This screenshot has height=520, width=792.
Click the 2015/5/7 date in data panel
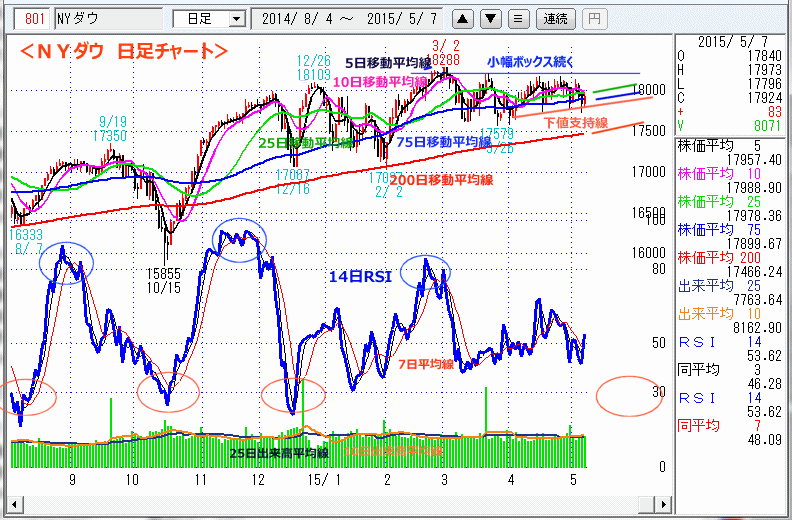tap(732, 41)
